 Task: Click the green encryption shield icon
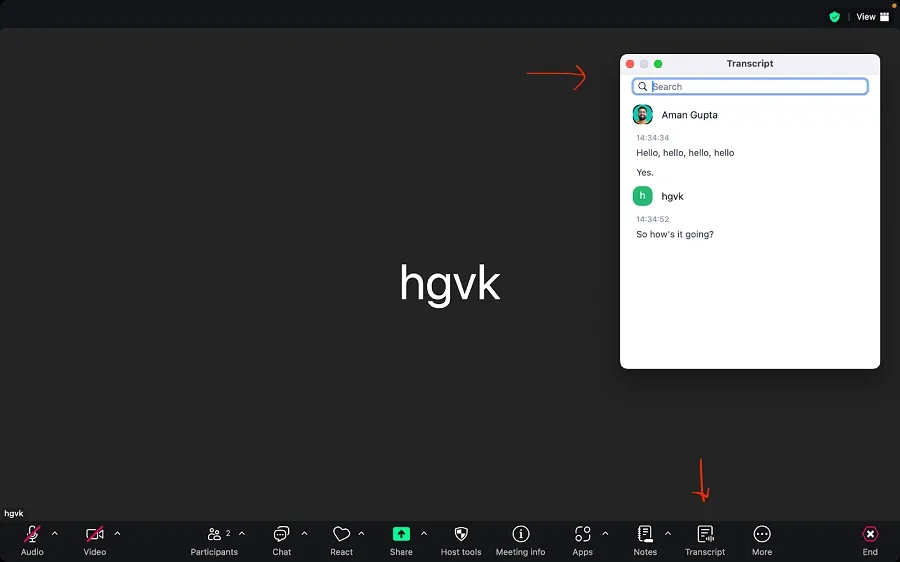coord(835,17)
